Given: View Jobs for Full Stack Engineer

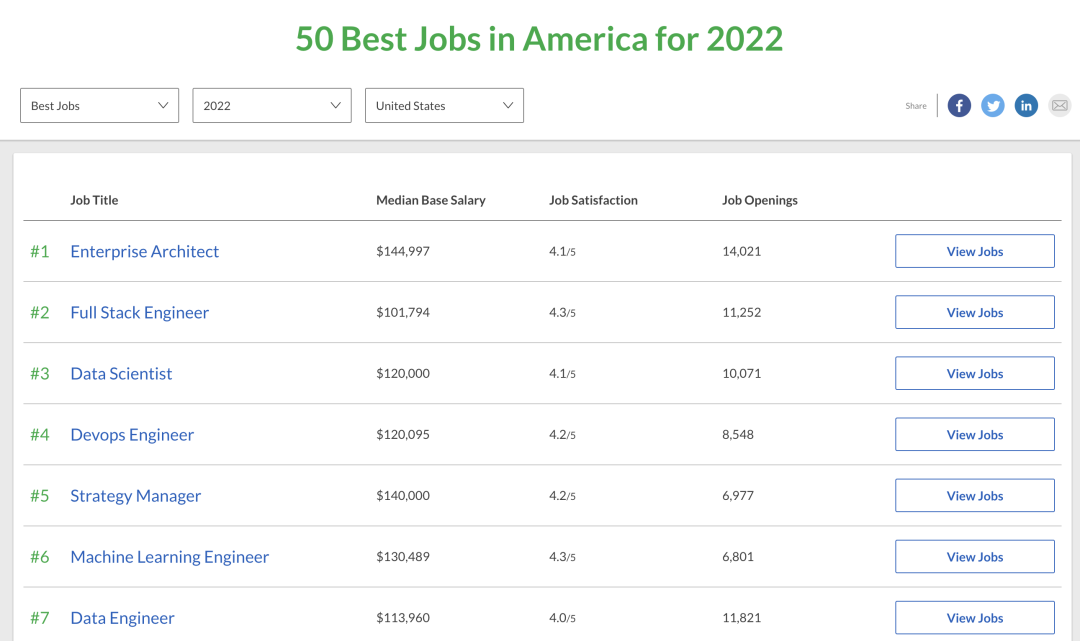Looking at the screenshot, I should click(975, 313).
